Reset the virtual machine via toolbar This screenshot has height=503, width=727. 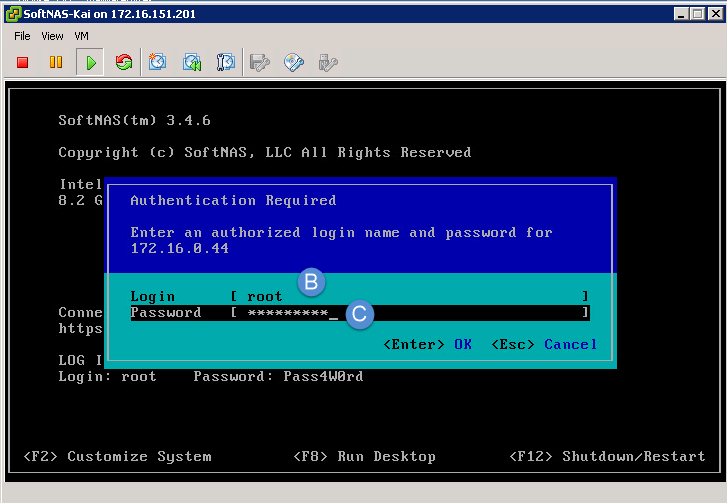coord(124,63)
